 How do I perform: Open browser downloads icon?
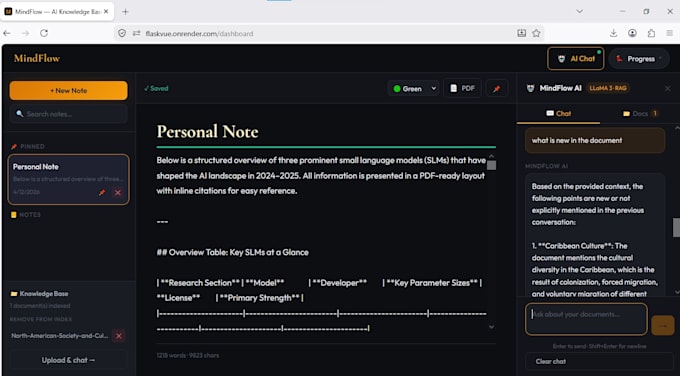[613, 33]
